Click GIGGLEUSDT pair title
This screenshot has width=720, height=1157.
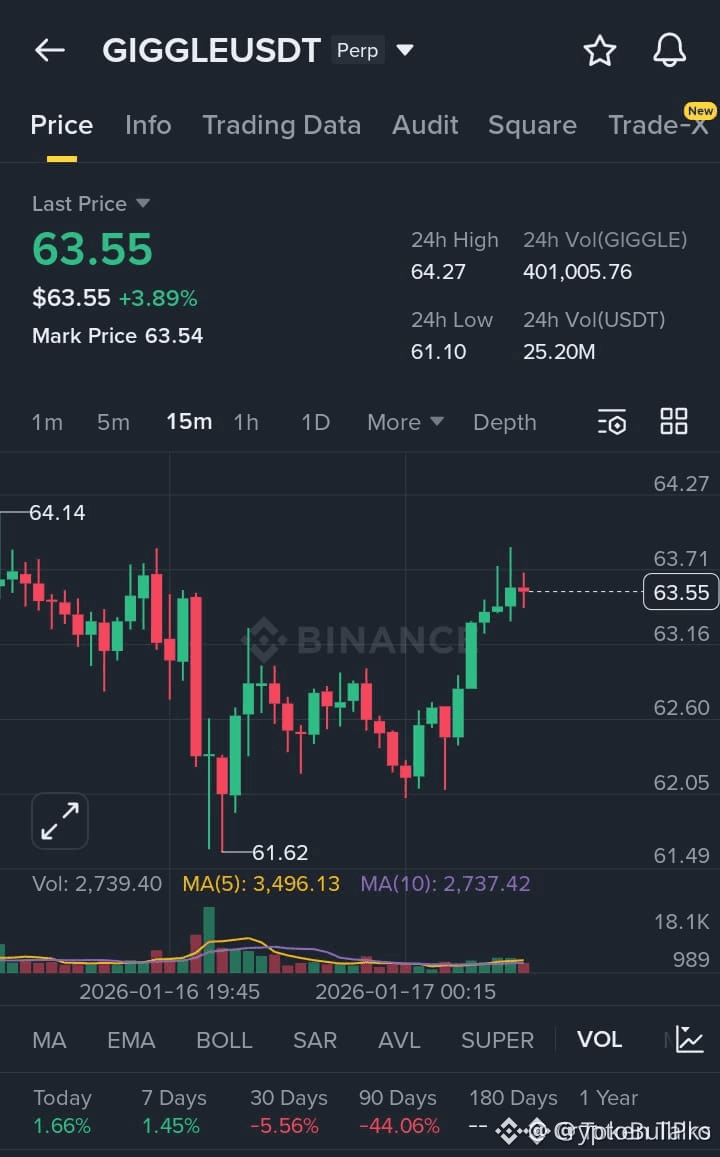[212, 50]
